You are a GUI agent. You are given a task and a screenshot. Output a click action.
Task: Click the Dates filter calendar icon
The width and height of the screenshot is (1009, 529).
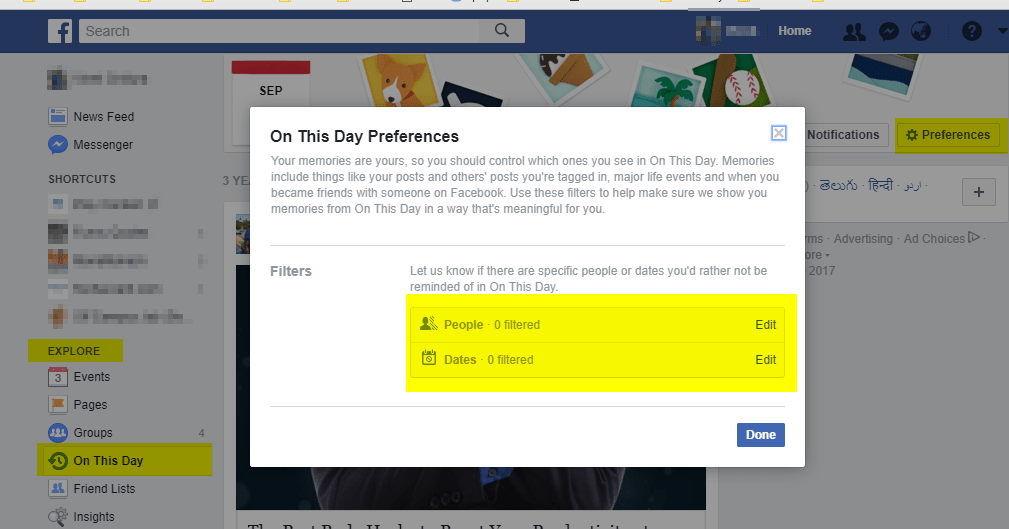click(x=429, y=359)
